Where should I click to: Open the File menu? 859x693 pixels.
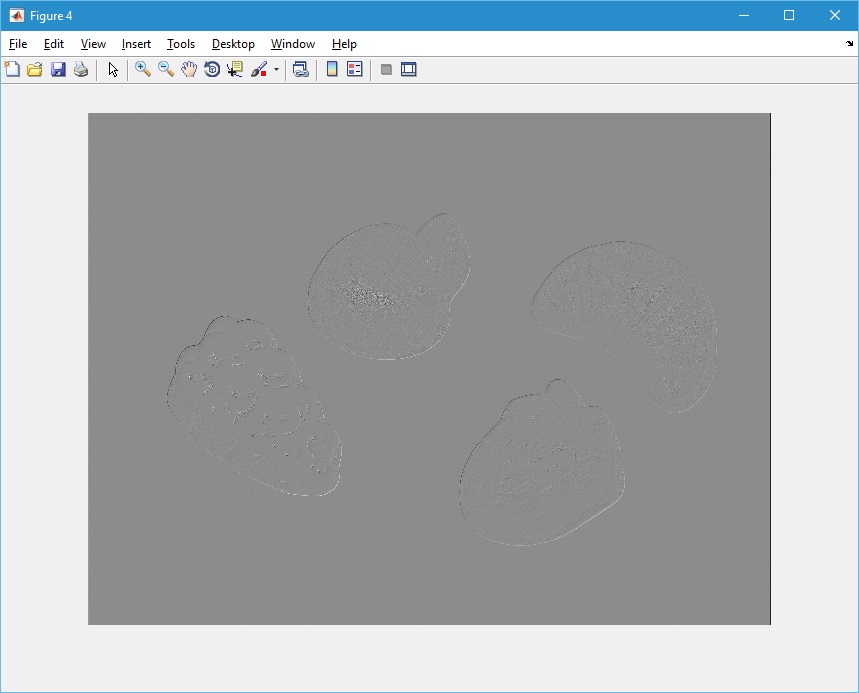(18, 44)
